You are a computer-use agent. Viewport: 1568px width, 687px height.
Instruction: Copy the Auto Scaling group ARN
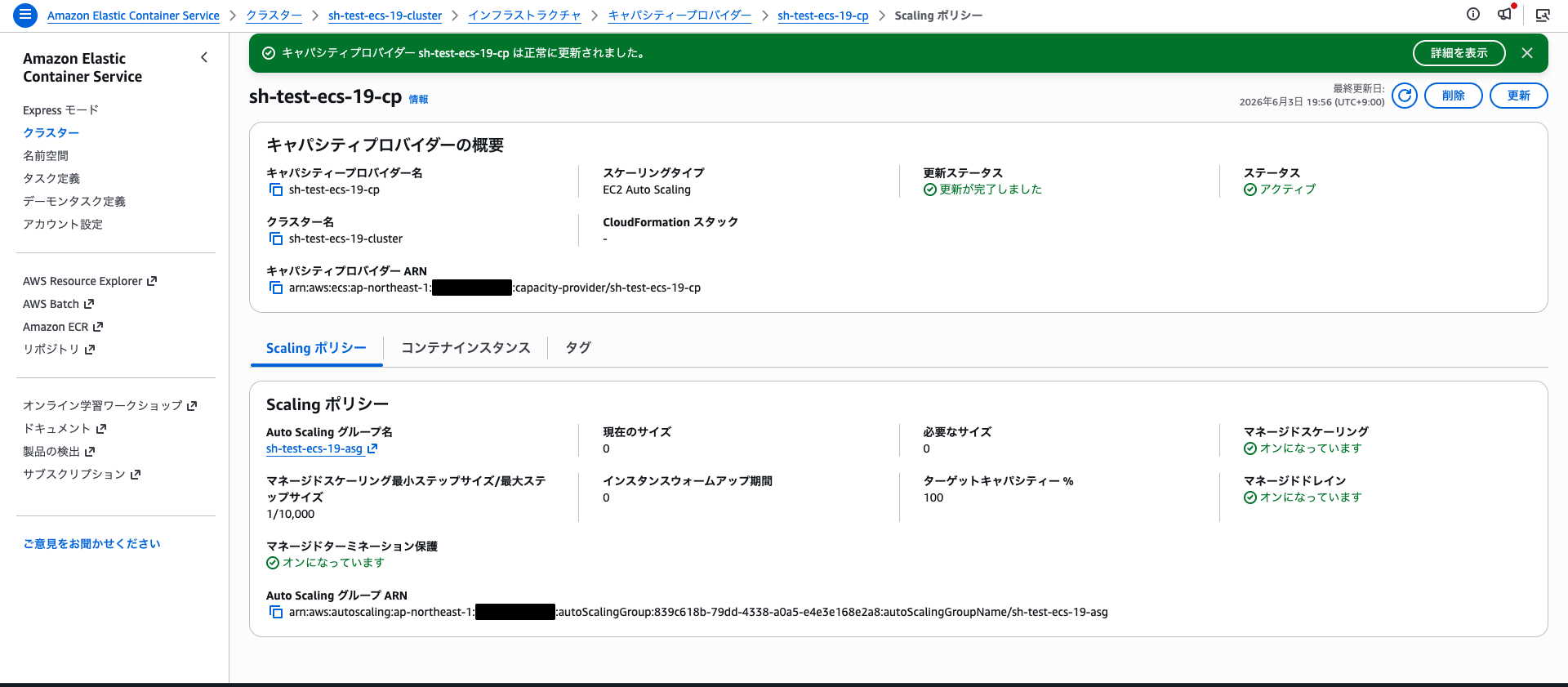[276, 612]
